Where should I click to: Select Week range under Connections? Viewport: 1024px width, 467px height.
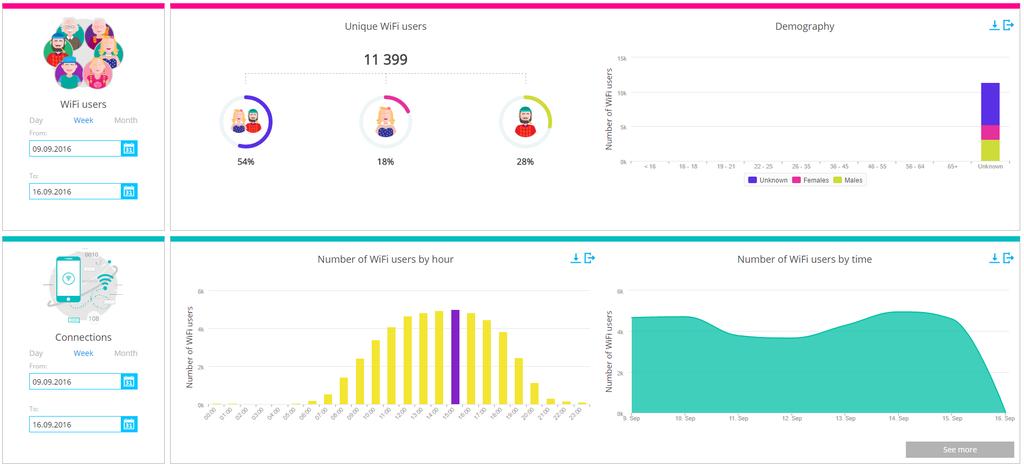(x=84, y=353)
